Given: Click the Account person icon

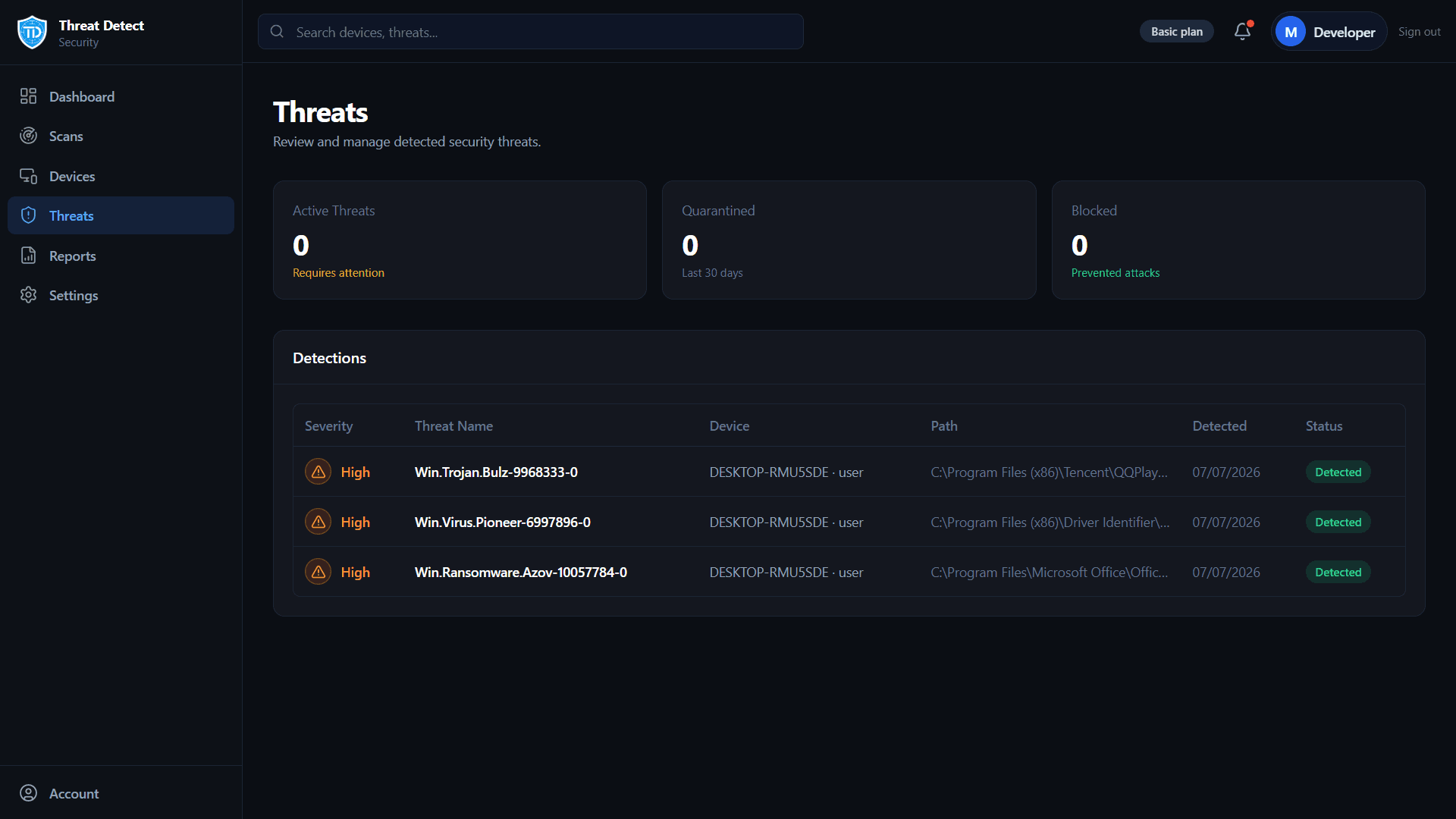Looking at the screenshot, I should 28,793.
